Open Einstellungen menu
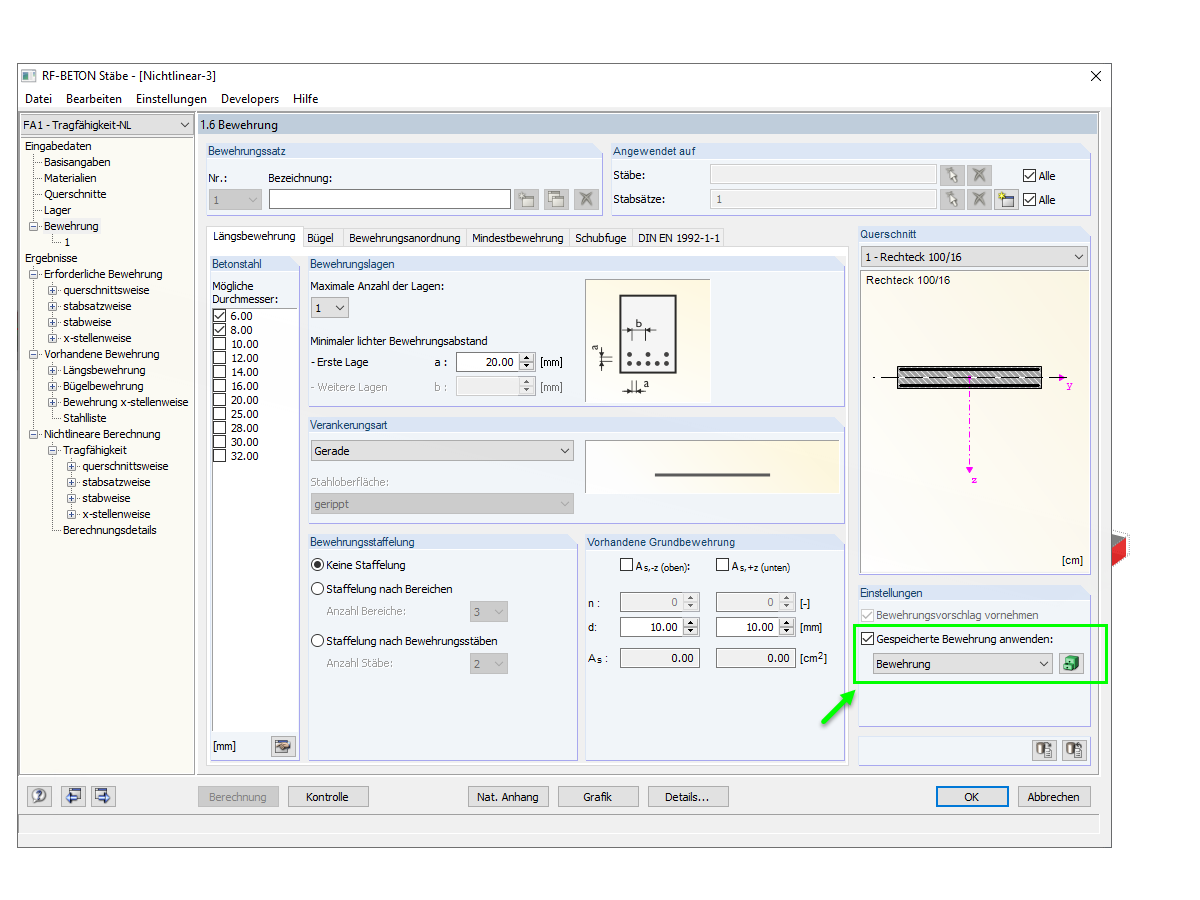Viewport: 1200px width, 900px height. pos(171,99)
